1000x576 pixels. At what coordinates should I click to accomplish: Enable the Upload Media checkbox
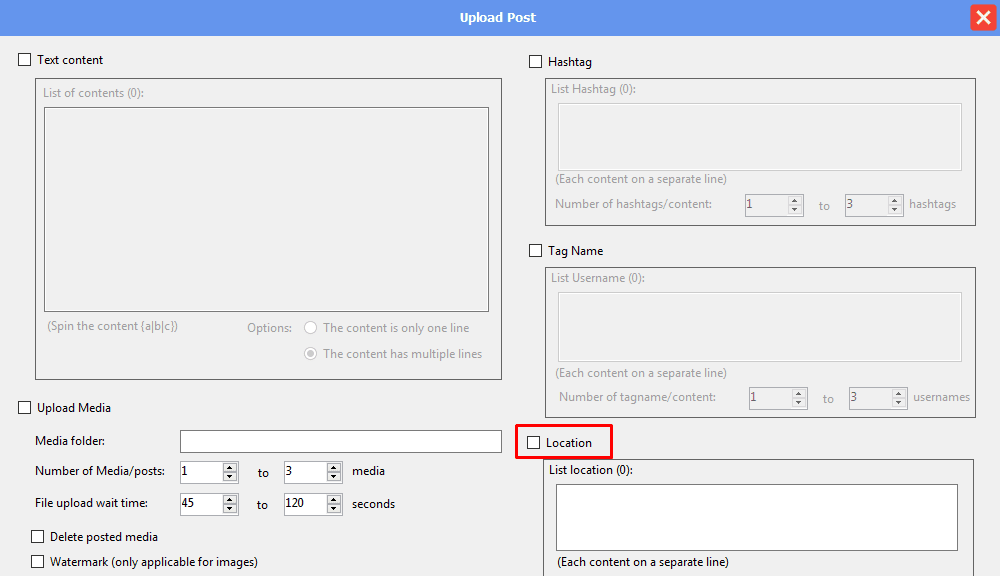click(25, 408)
